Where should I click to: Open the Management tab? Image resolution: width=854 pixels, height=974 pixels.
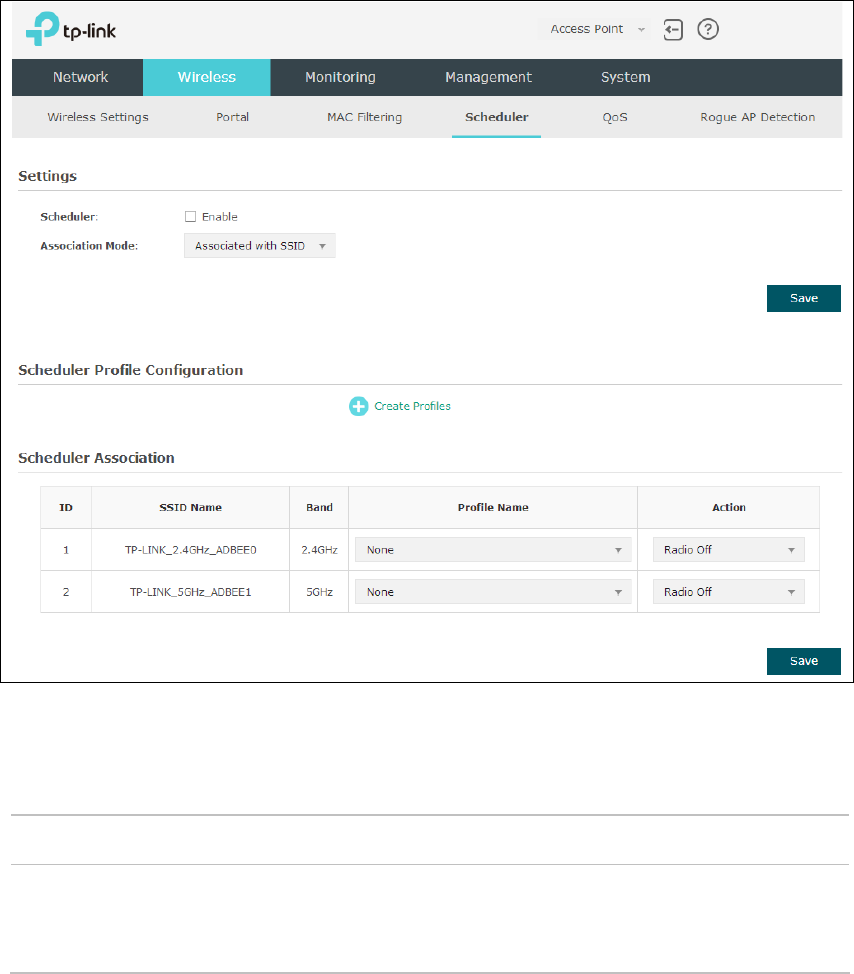point(488,77)
